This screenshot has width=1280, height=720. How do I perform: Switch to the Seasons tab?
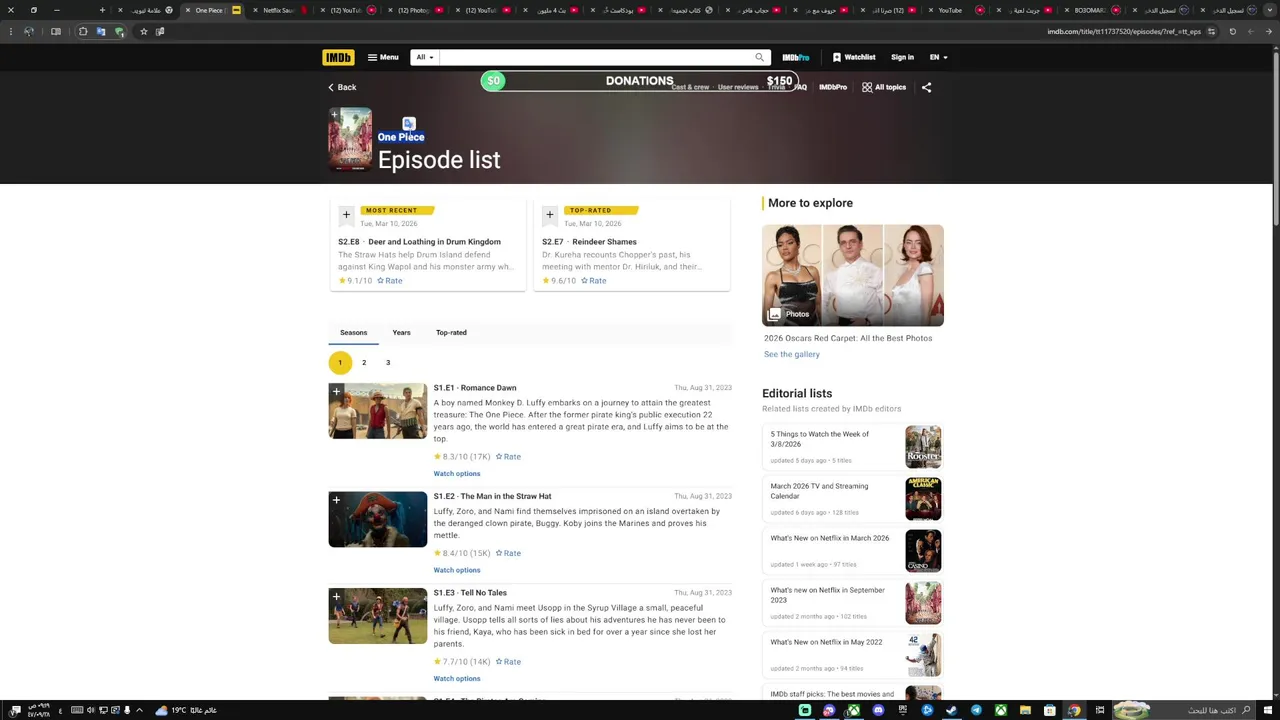coord(353,332)
